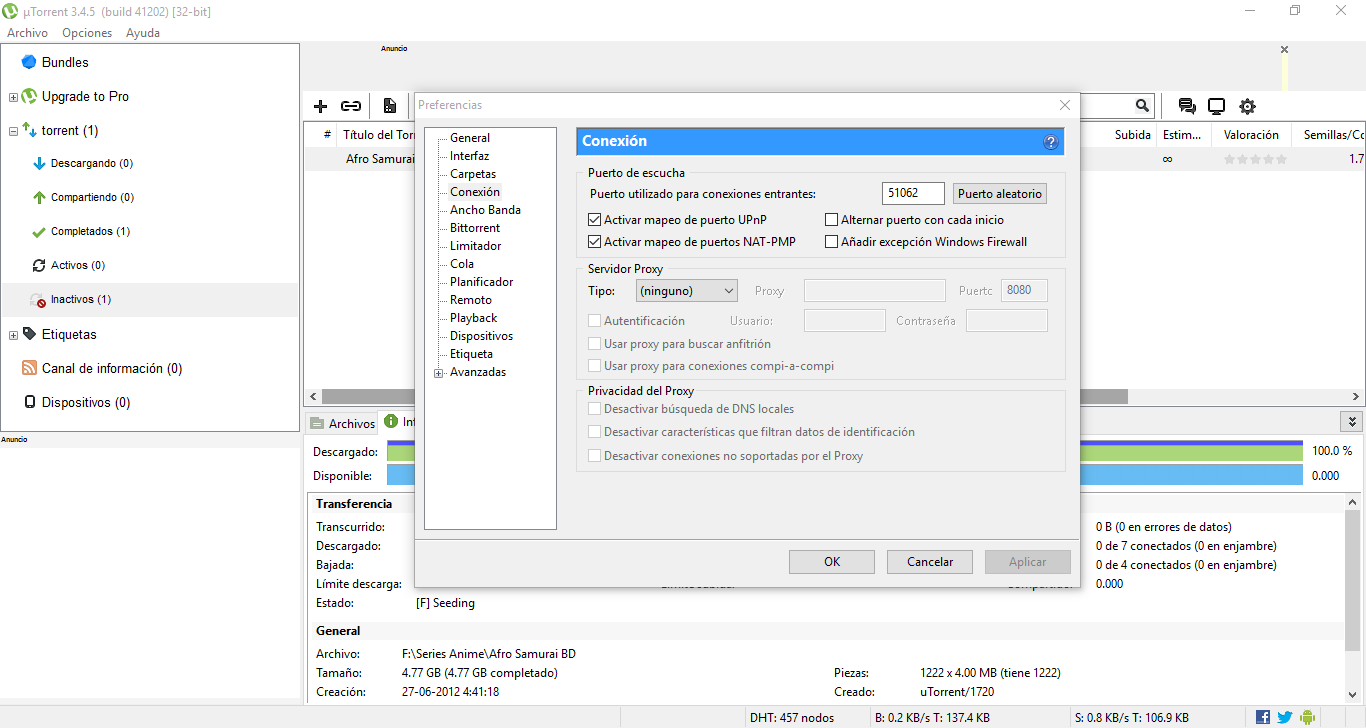Select Activos (0) filter

[x=78, y=265]
